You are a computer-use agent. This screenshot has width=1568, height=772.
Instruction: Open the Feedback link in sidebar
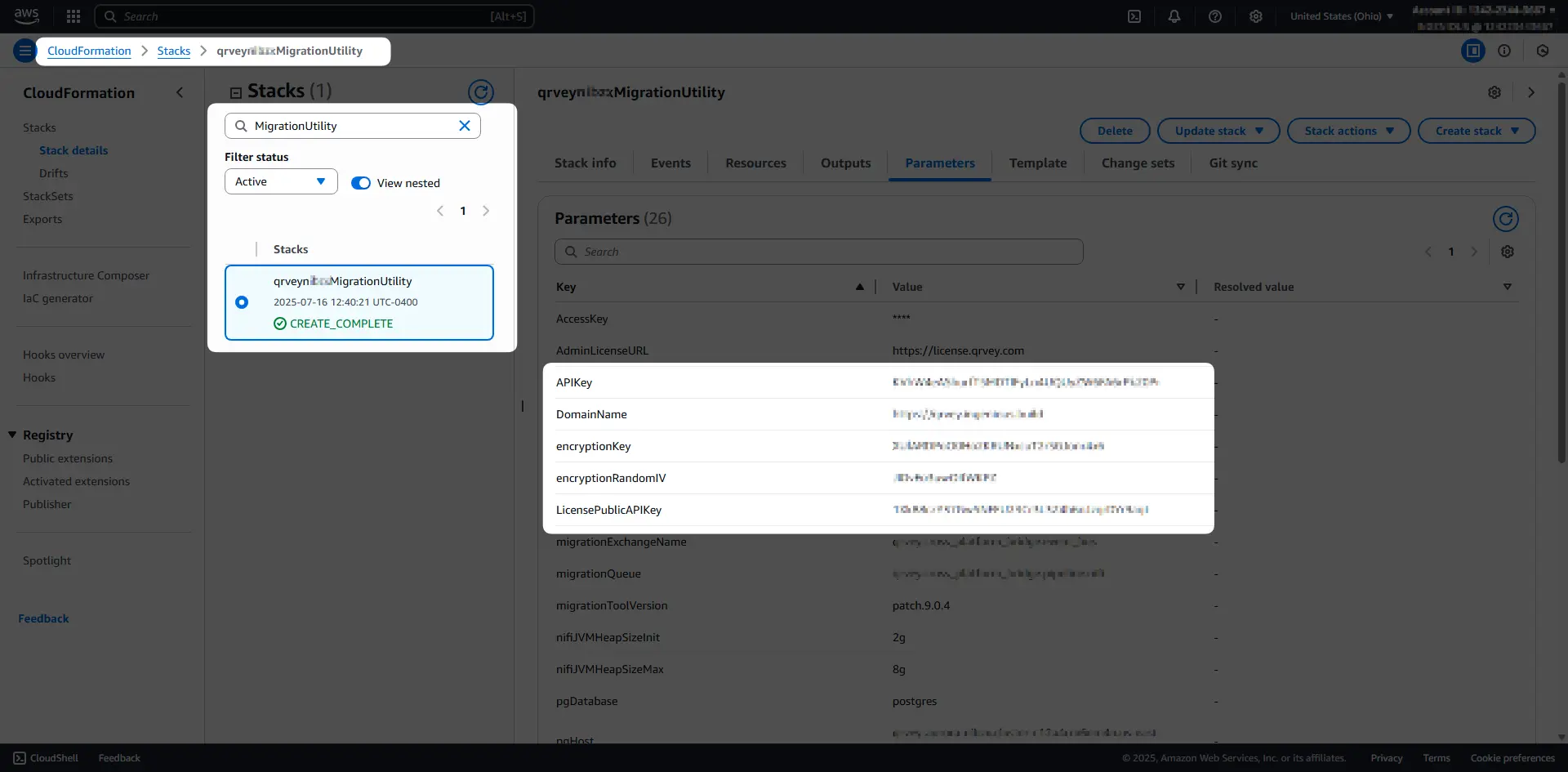pos(43,618)
